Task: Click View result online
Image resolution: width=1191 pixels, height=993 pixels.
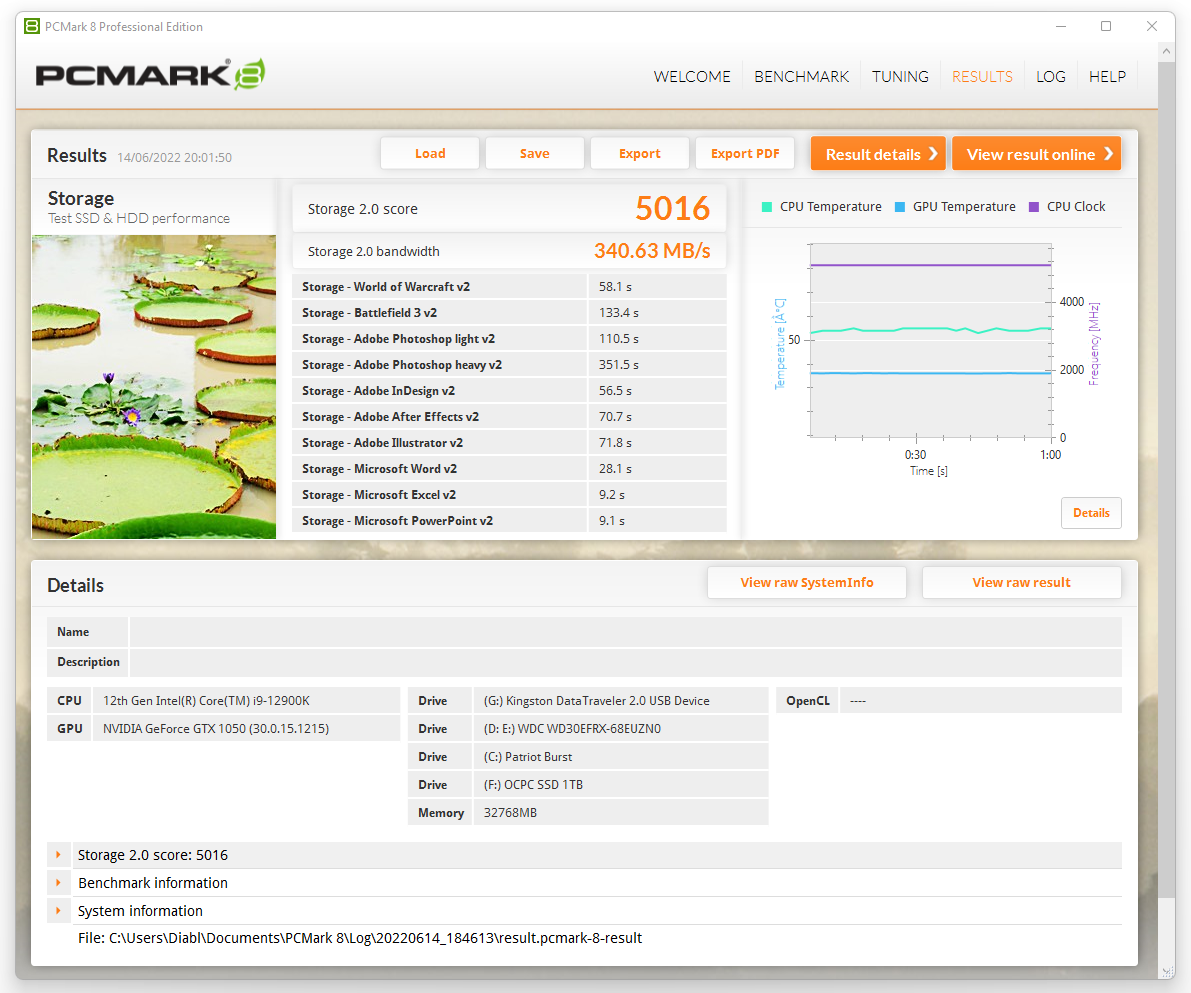Action: 1036,154
